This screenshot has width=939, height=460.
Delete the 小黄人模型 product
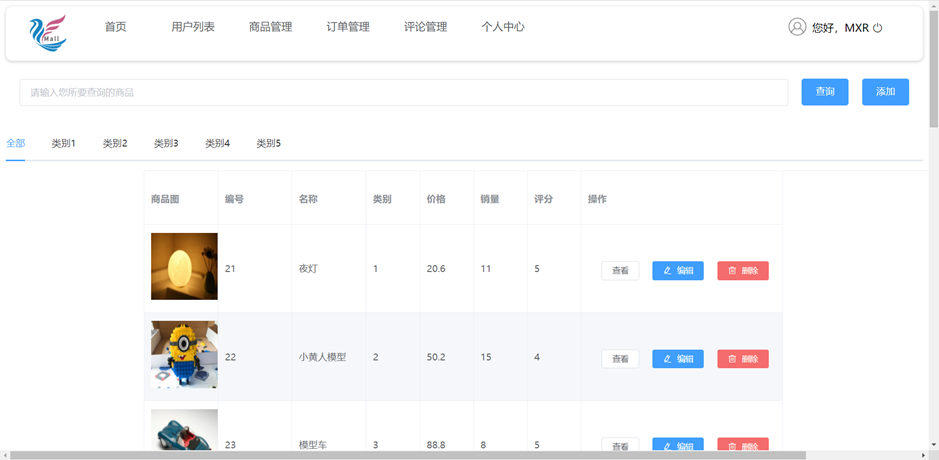click(743, 359)
